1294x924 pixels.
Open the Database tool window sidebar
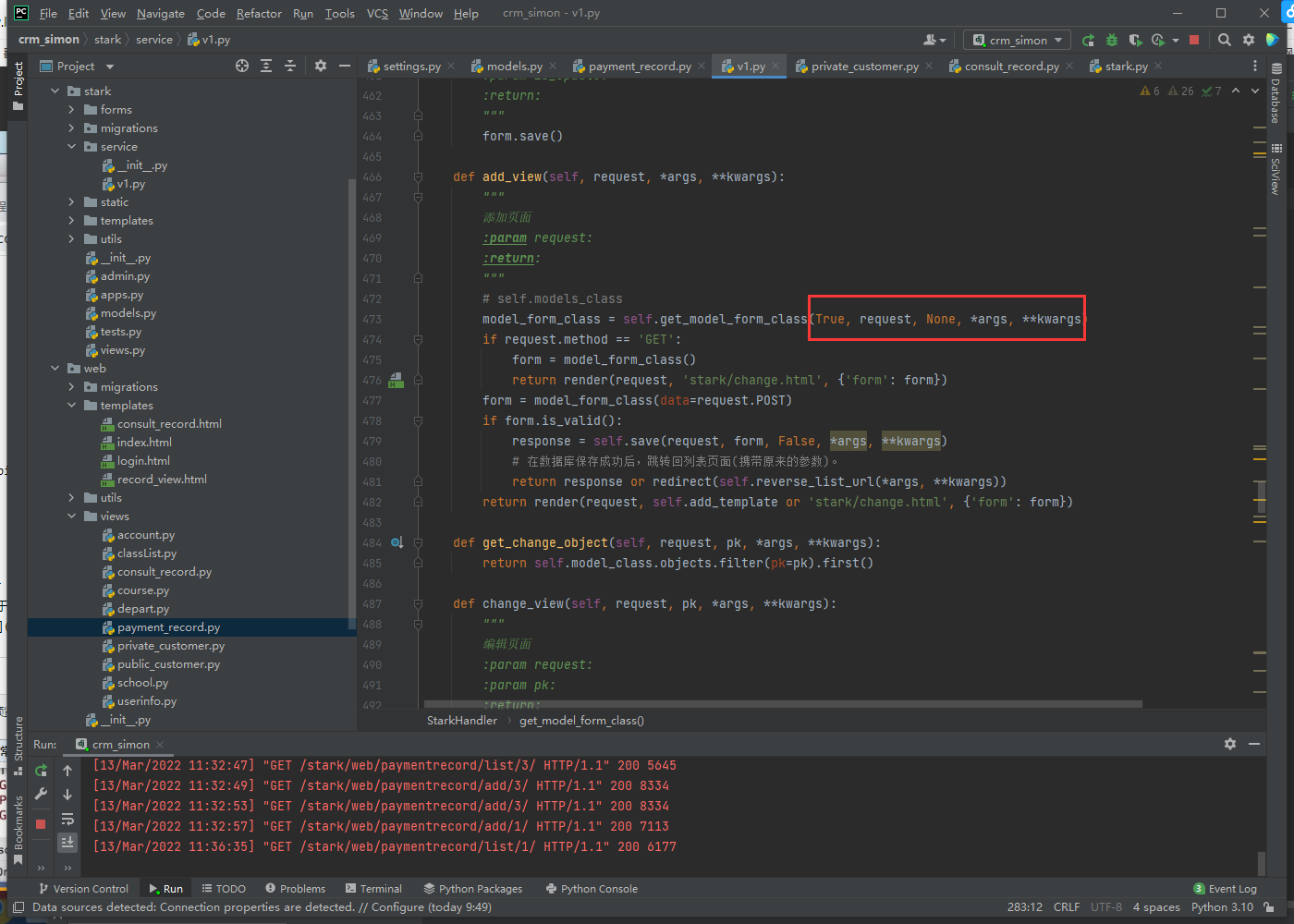[1276, 92]
